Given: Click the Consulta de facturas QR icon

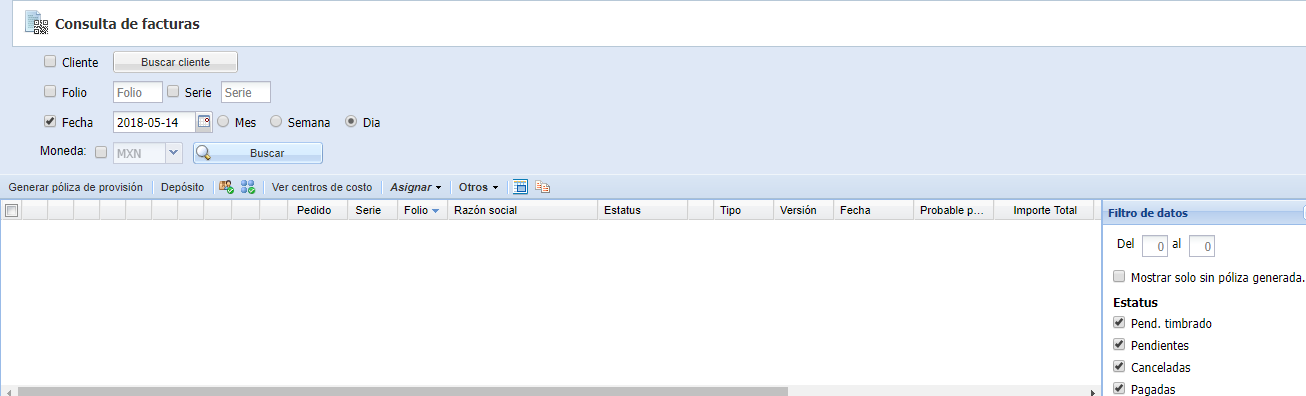Looking at the screenshot, I should [x=37, y=21].
